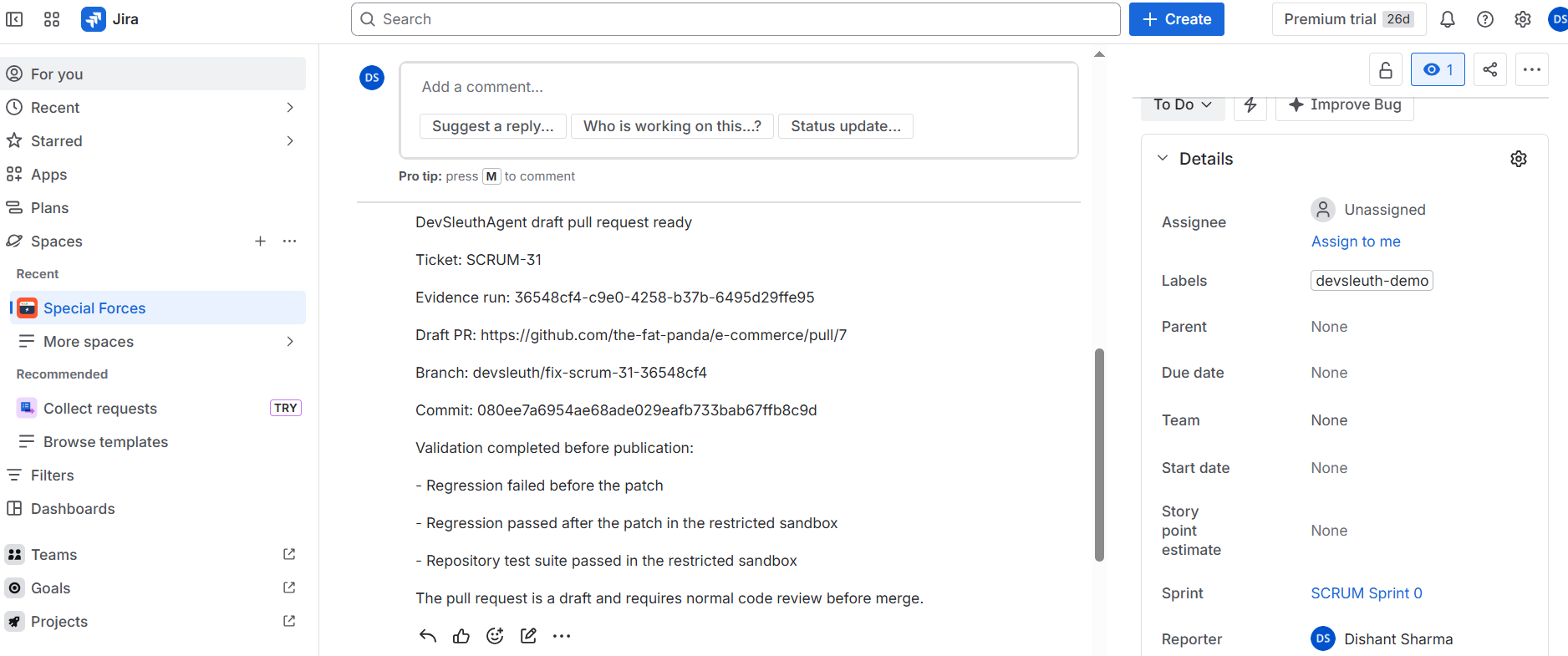The height and width of the screenshot is (656, 1568).
Task: Collapse the sidebar with the panel toggle icon
Action: [14, 19]
